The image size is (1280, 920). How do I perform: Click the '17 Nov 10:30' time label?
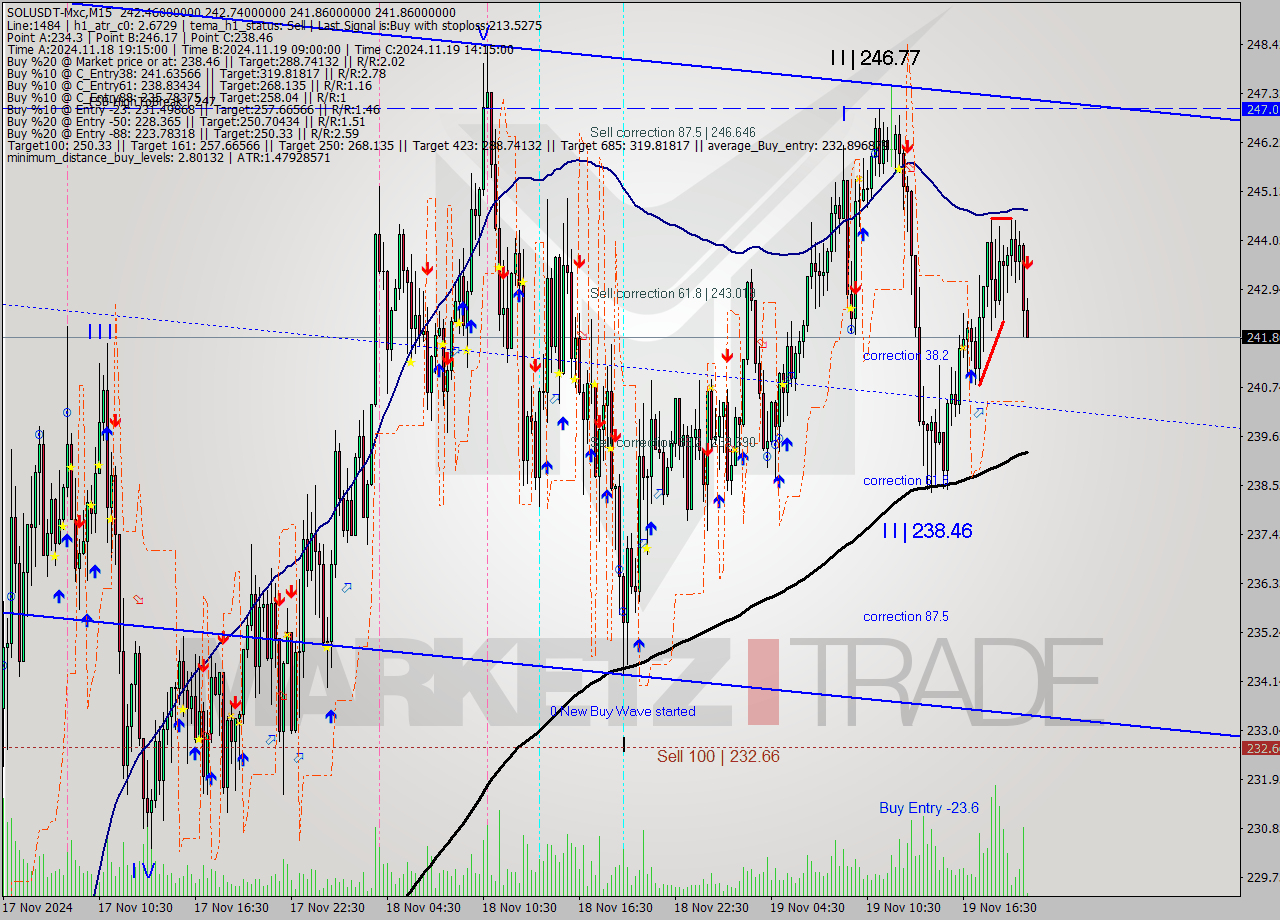coord(135,907)
